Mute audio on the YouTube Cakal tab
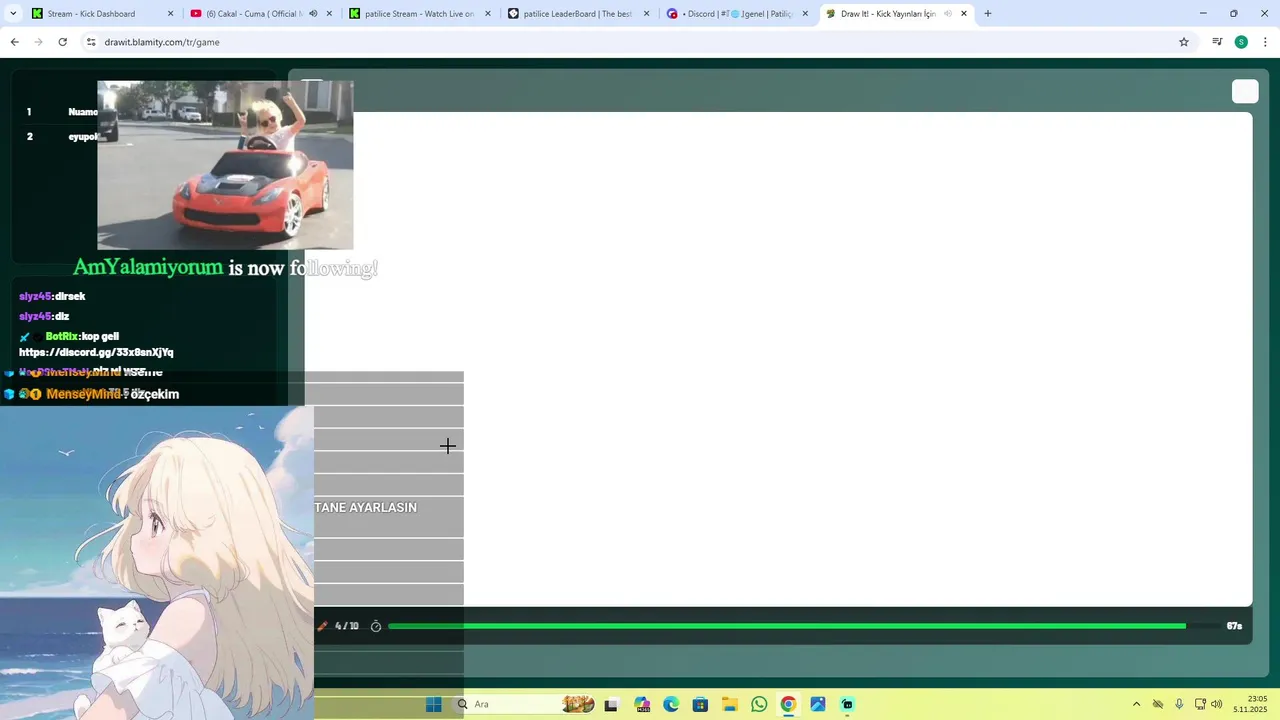 (x=313, y=14)
